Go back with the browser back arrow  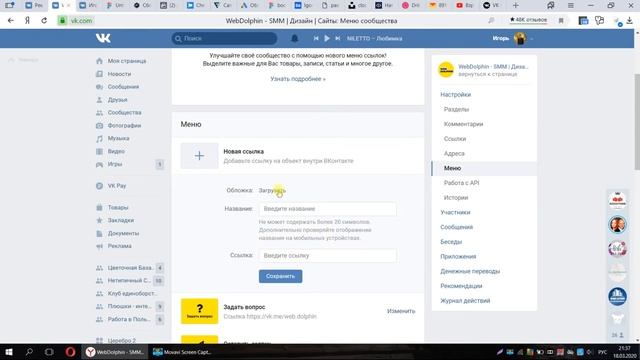click(11, 20)
